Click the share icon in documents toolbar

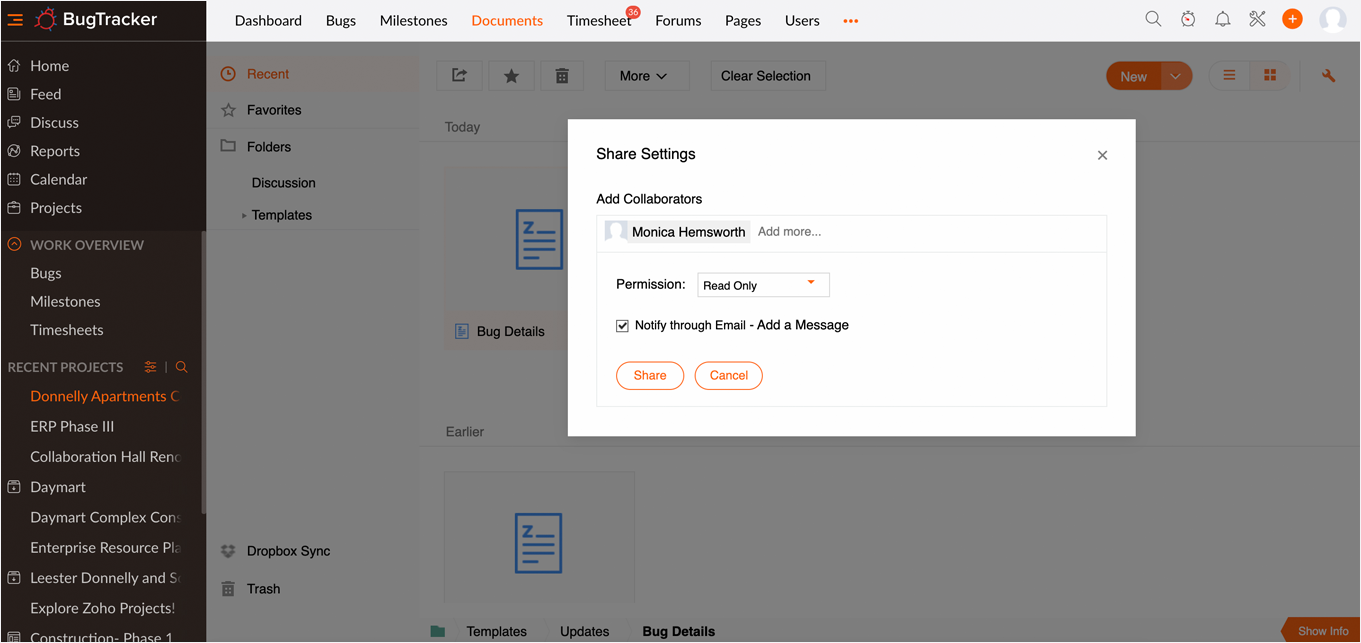459,76
